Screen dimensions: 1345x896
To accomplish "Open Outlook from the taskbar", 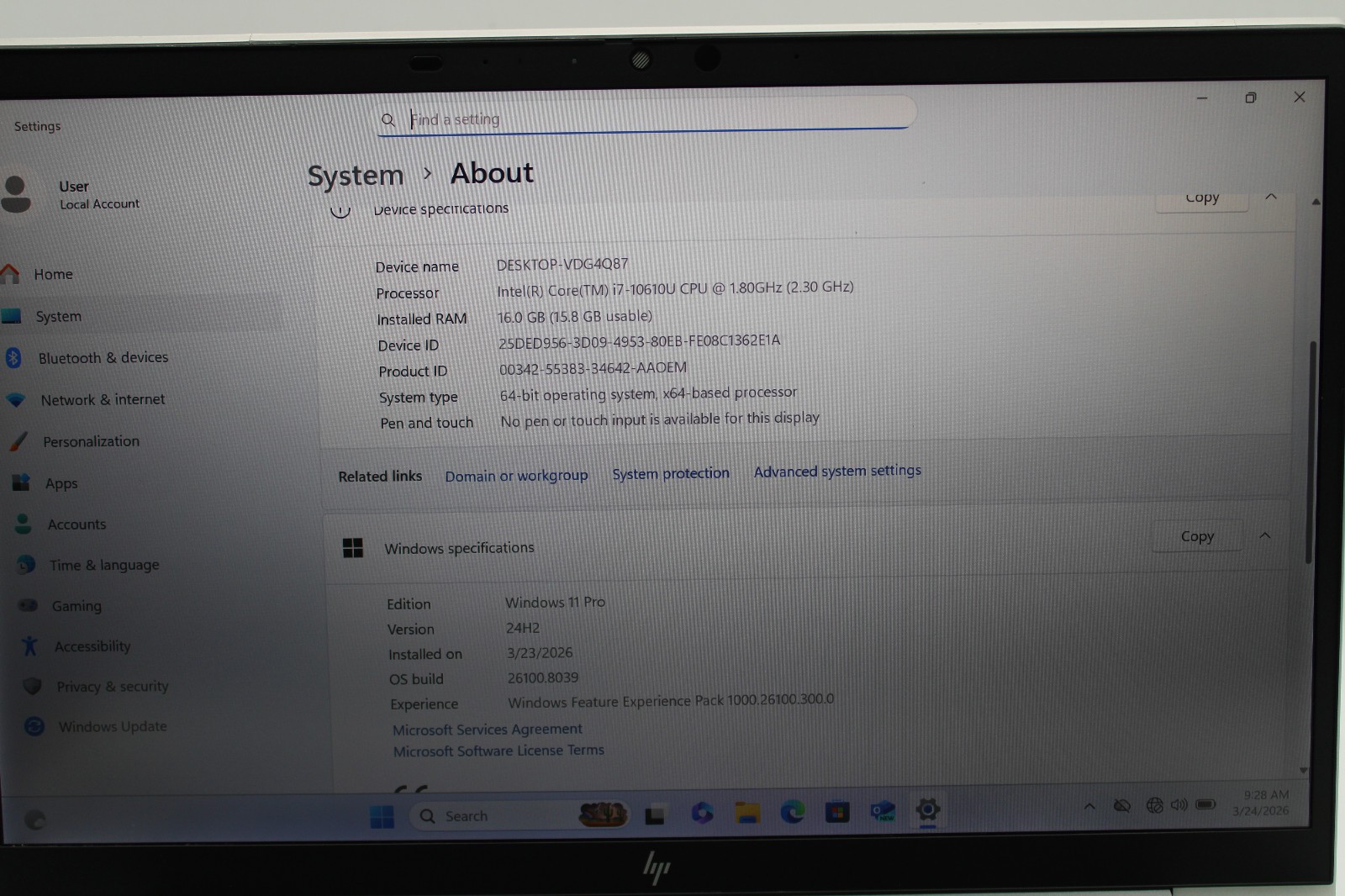I will click(x=883, y=812).
